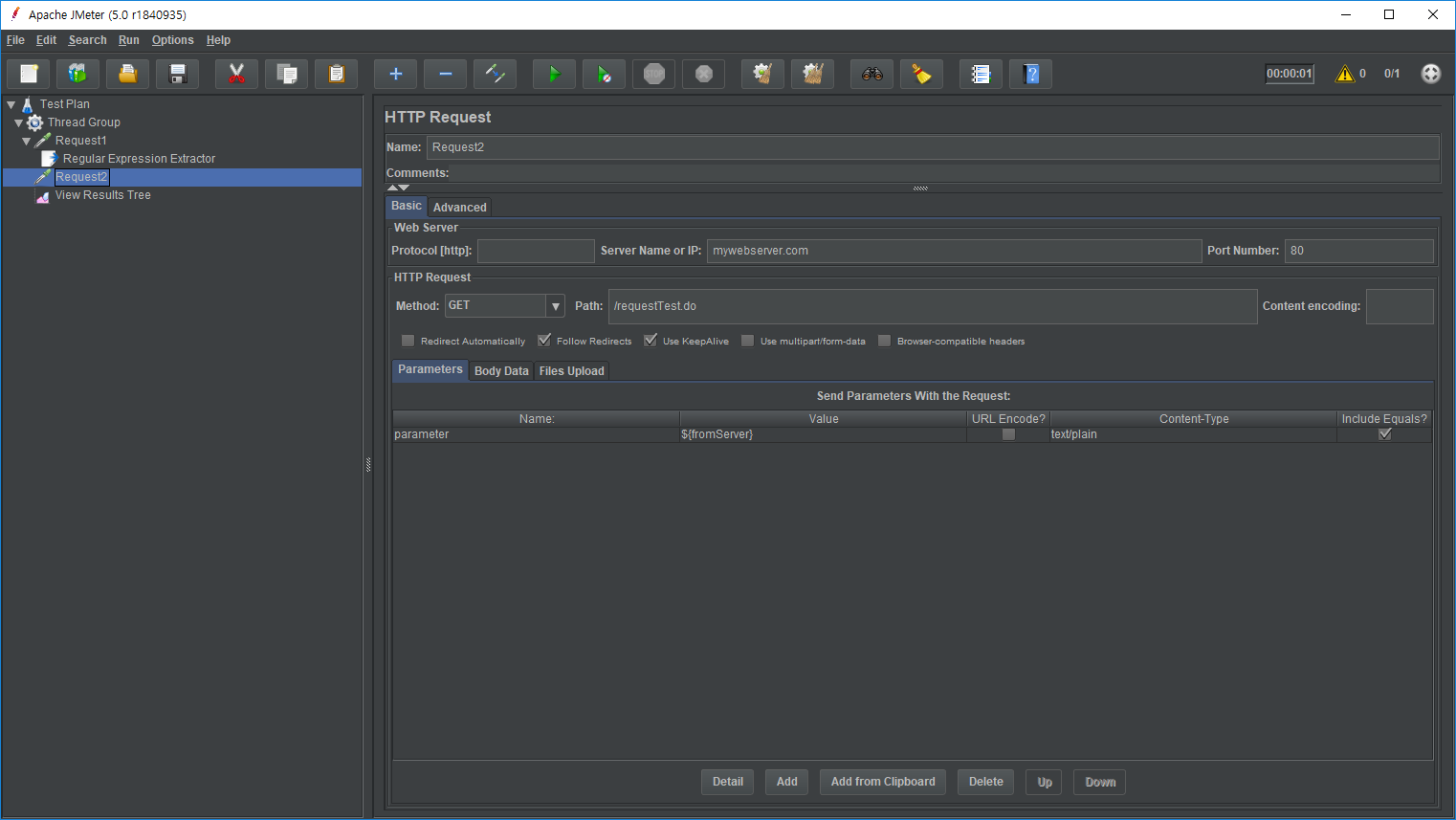Click the Up button
The width and height of the screenshot is (1456, 820).
(1045, 782)
